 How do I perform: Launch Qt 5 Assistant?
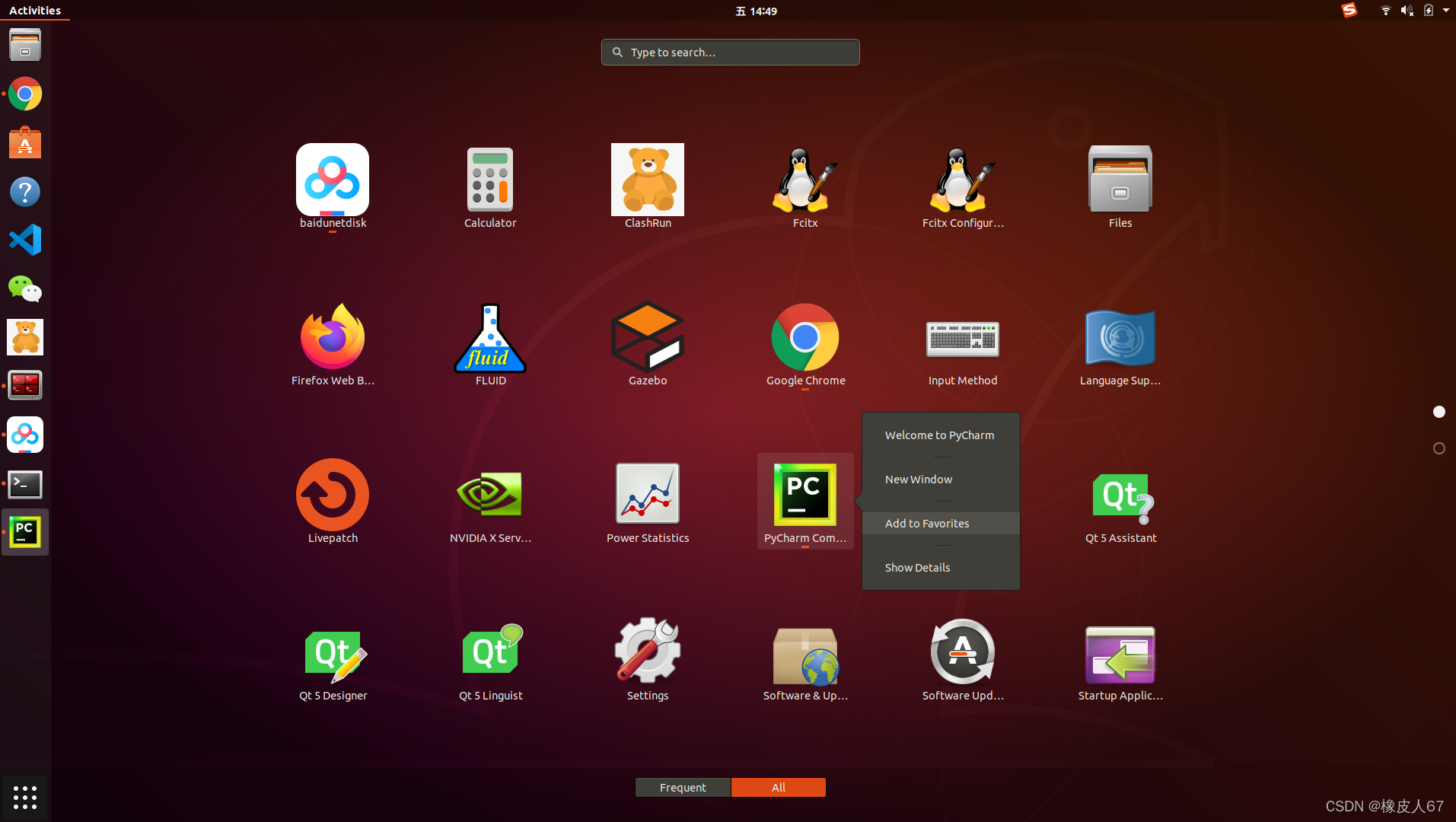click(1120, 502)
